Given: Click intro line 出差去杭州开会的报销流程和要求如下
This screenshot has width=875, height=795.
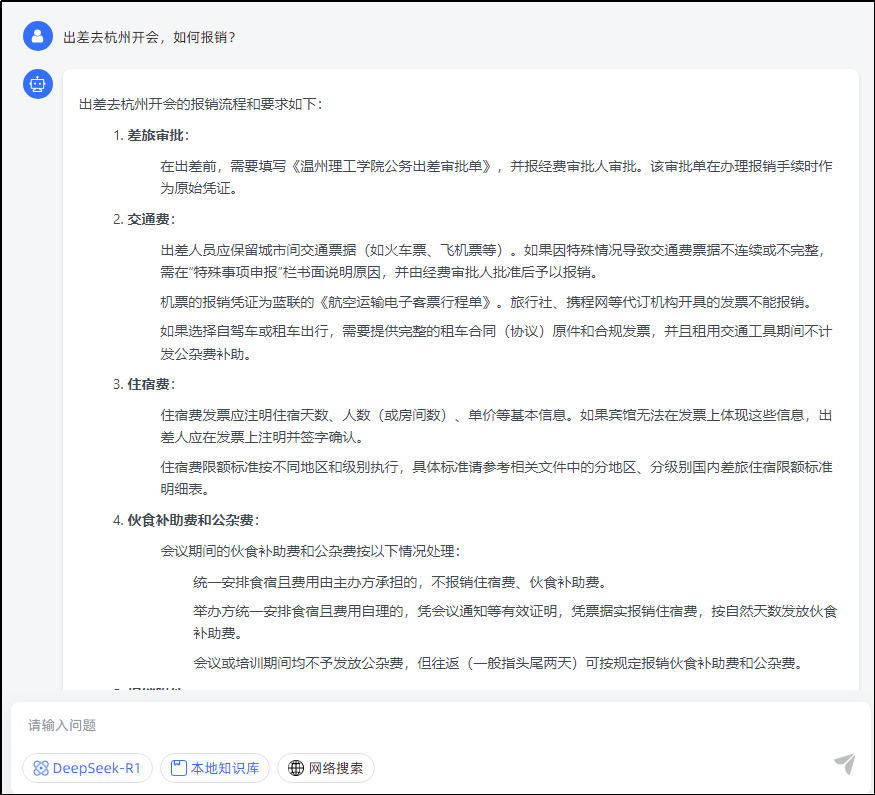Looking at the screenshot, I should [x=200, y=104].
